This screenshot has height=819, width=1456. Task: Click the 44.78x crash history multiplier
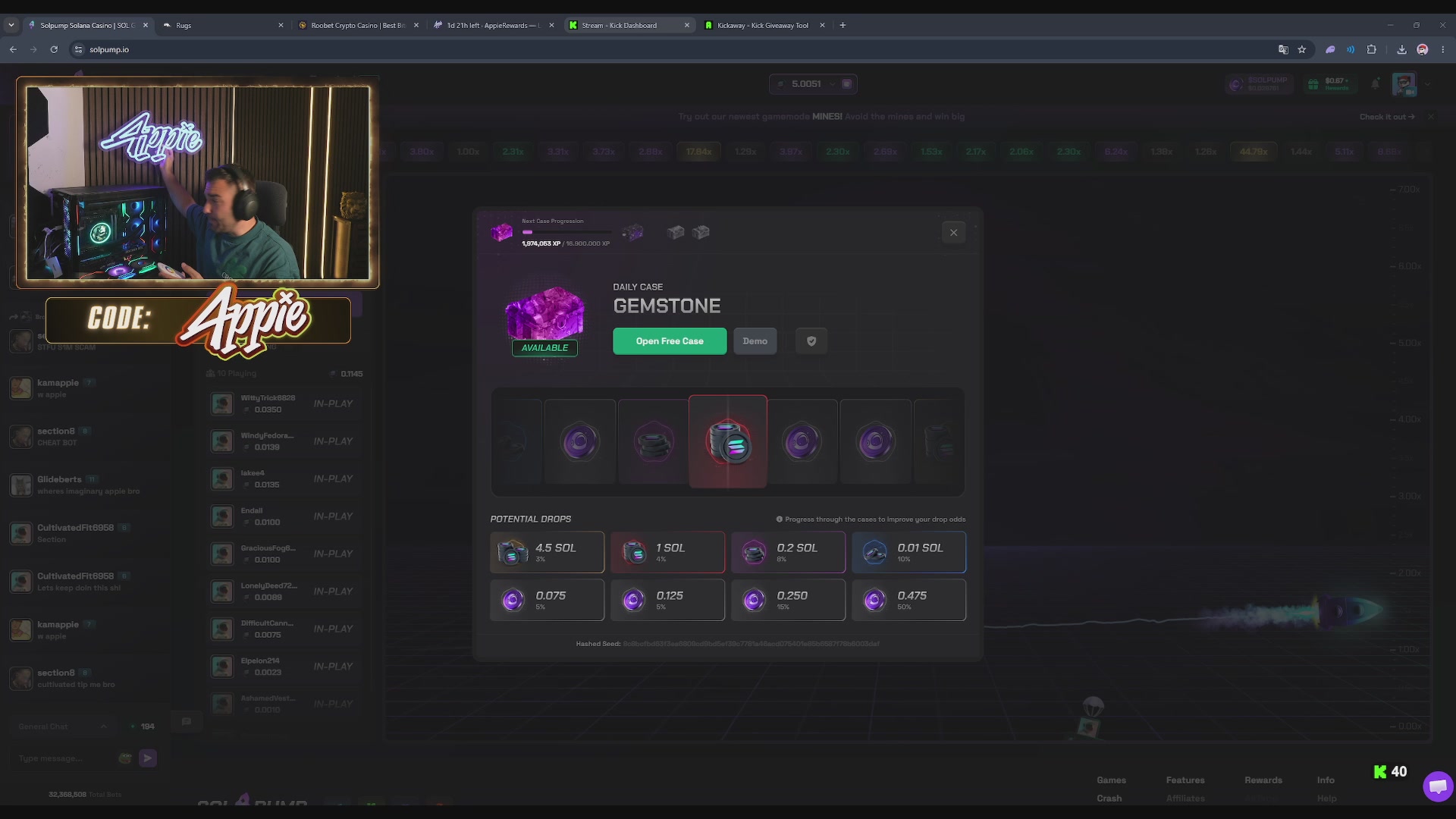[1254, 152]
